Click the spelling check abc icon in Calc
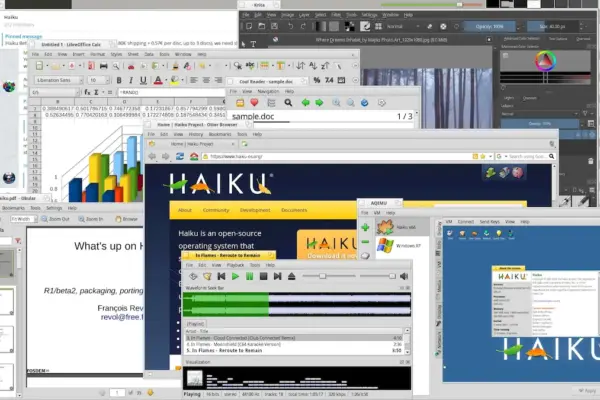This screenshot has width=600, height=400. click(x=250, y=66)
